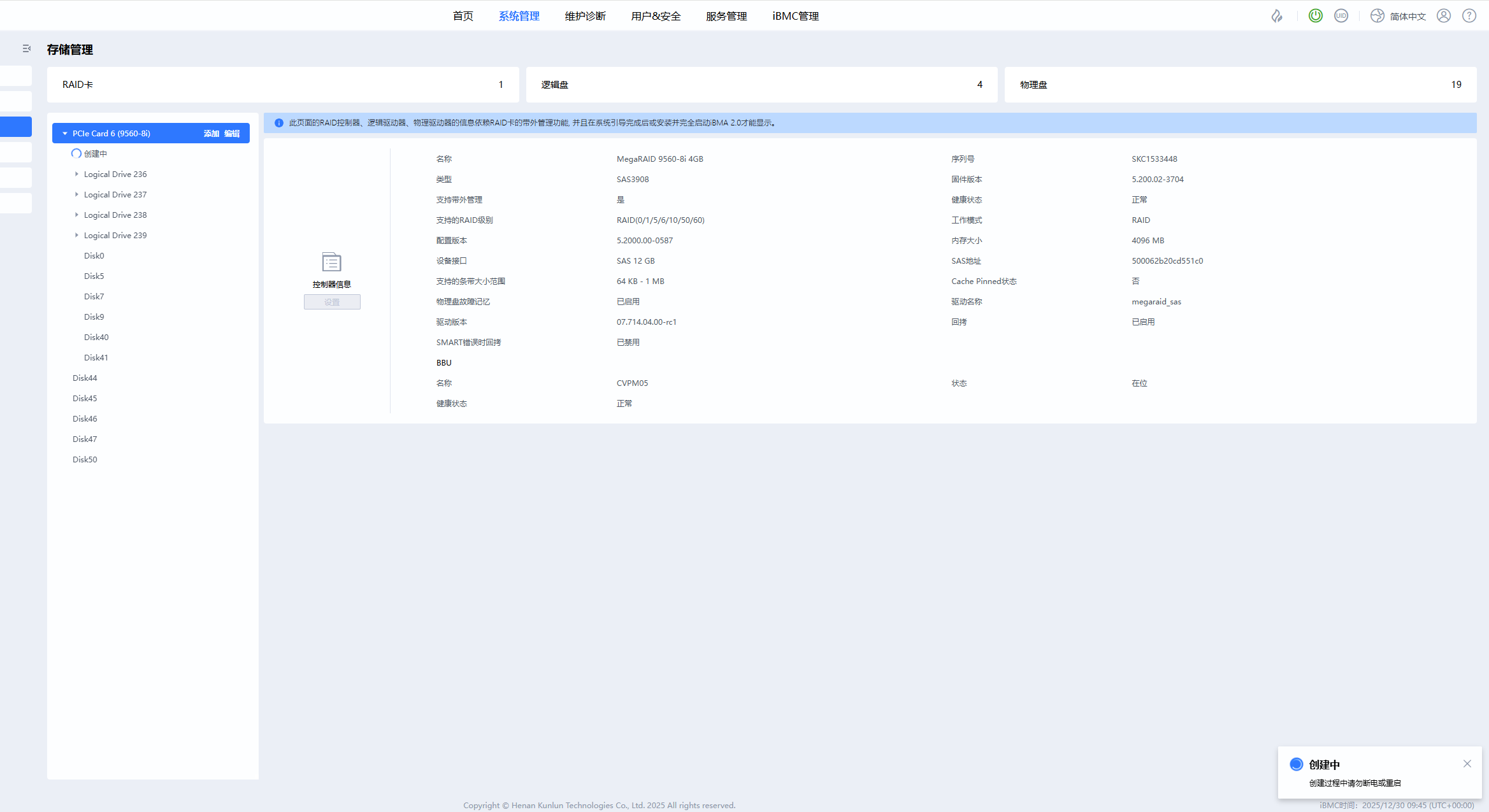1489x812 pixels.
Task: Click the blue info icon in banner
Action: [278, 123]
